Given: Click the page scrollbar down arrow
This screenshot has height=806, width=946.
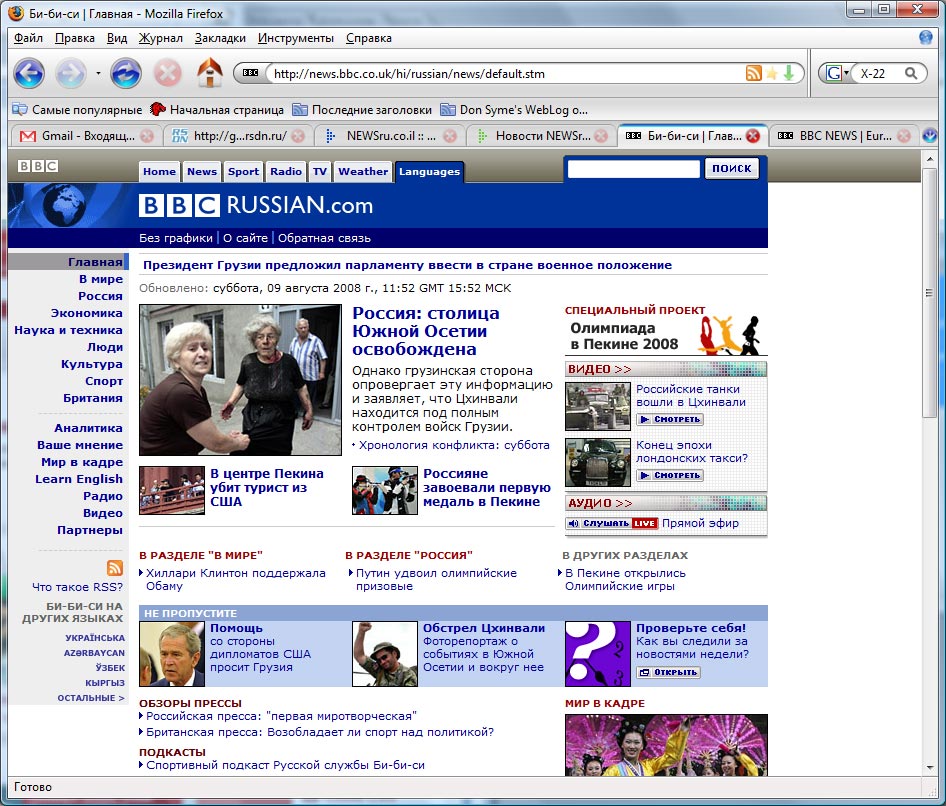Looking at the screenshot, I should (929, 767).
